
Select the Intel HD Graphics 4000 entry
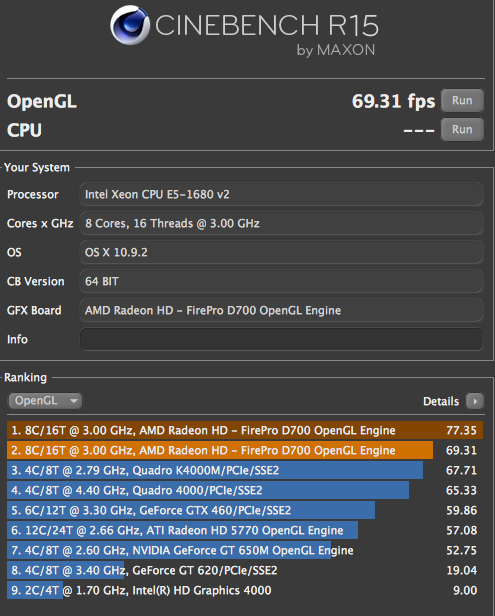coord(245,590)
